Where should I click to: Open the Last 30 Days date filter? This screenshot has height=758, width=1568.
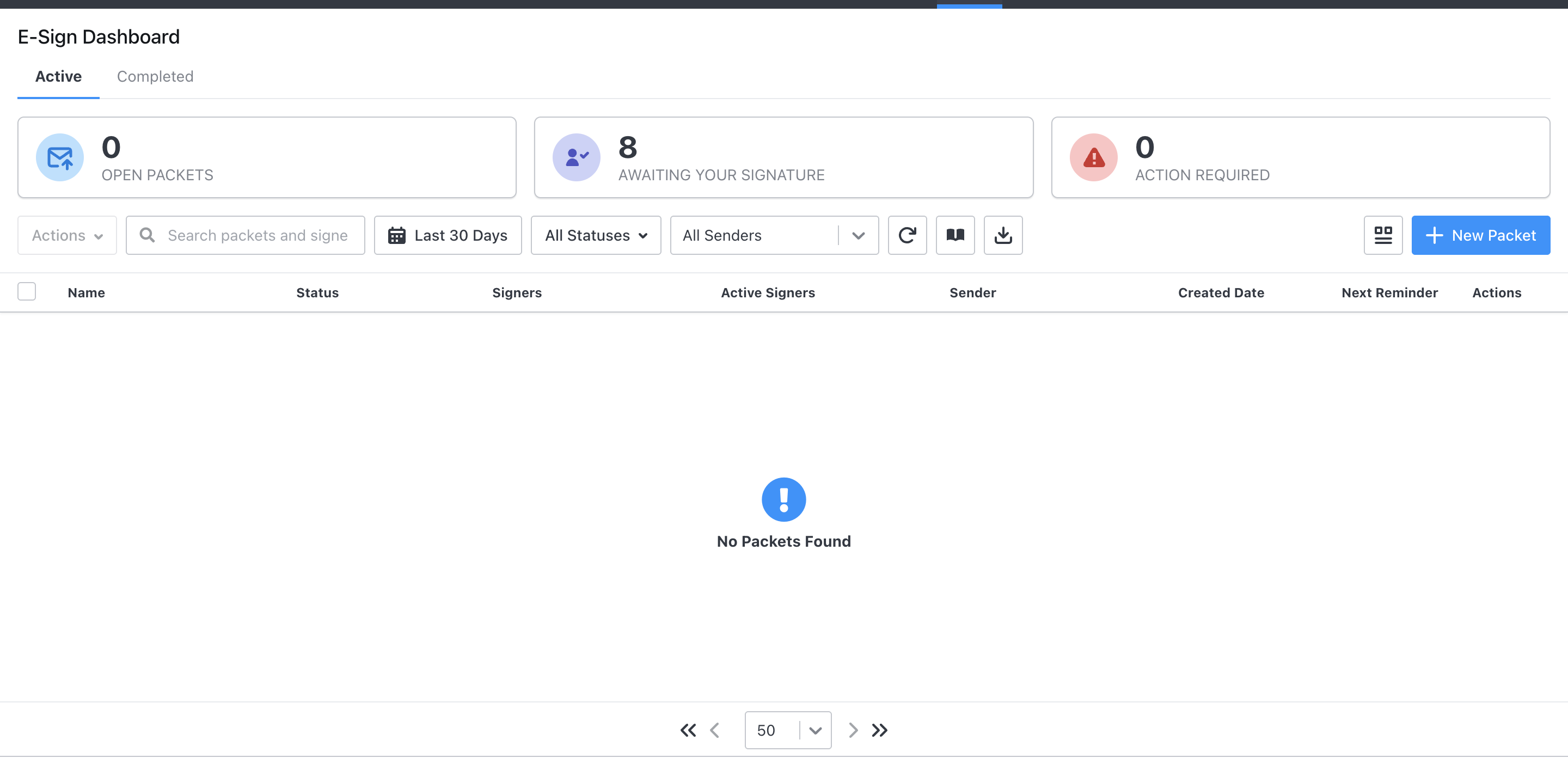pos(448,235)
